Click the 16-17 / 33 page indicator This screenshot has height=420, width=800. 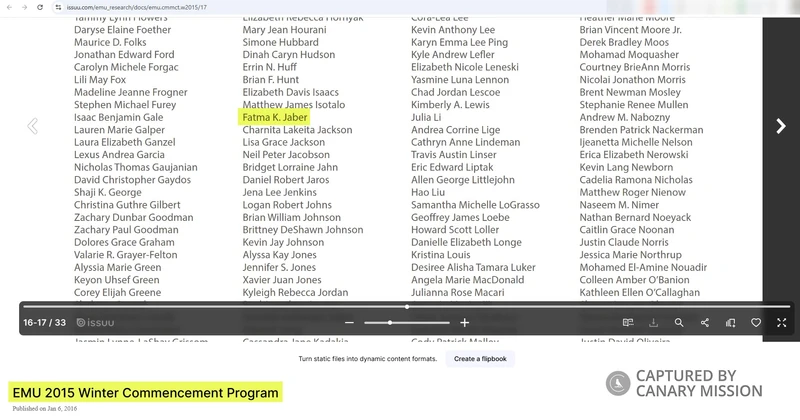[x=44, y=323]
